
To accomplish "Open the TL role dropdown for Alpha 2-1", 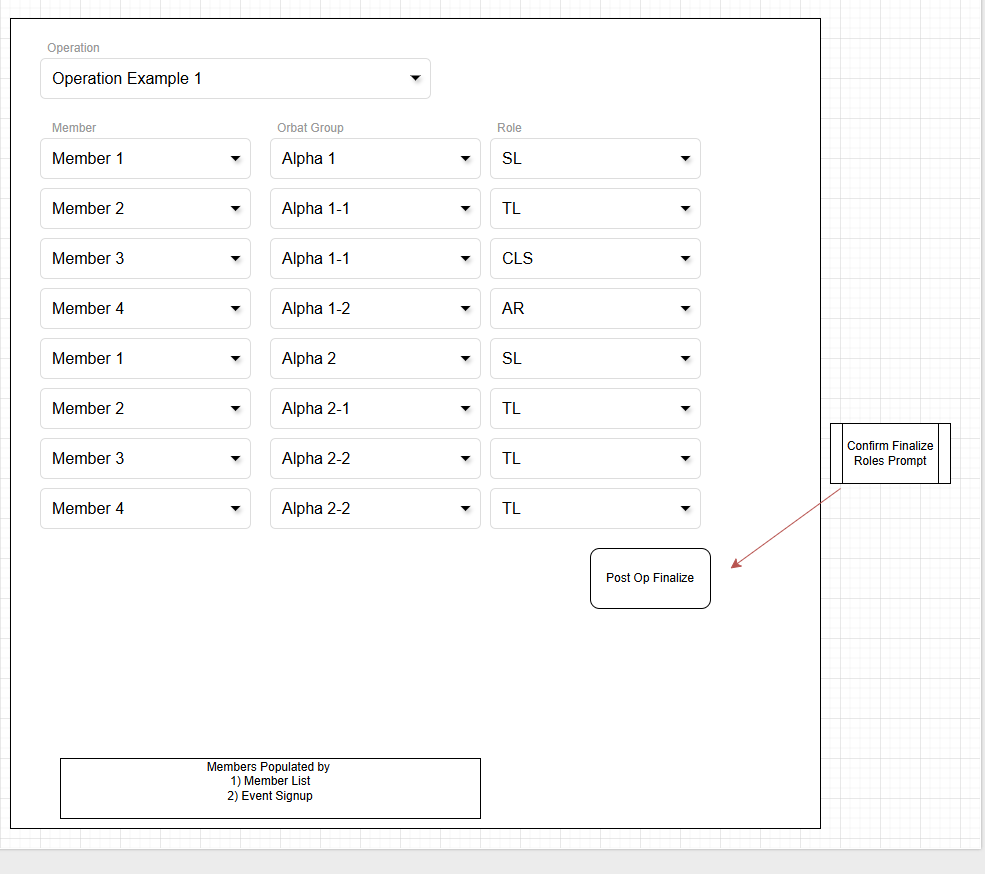I will pyautogui.click(x=595, y=409).
